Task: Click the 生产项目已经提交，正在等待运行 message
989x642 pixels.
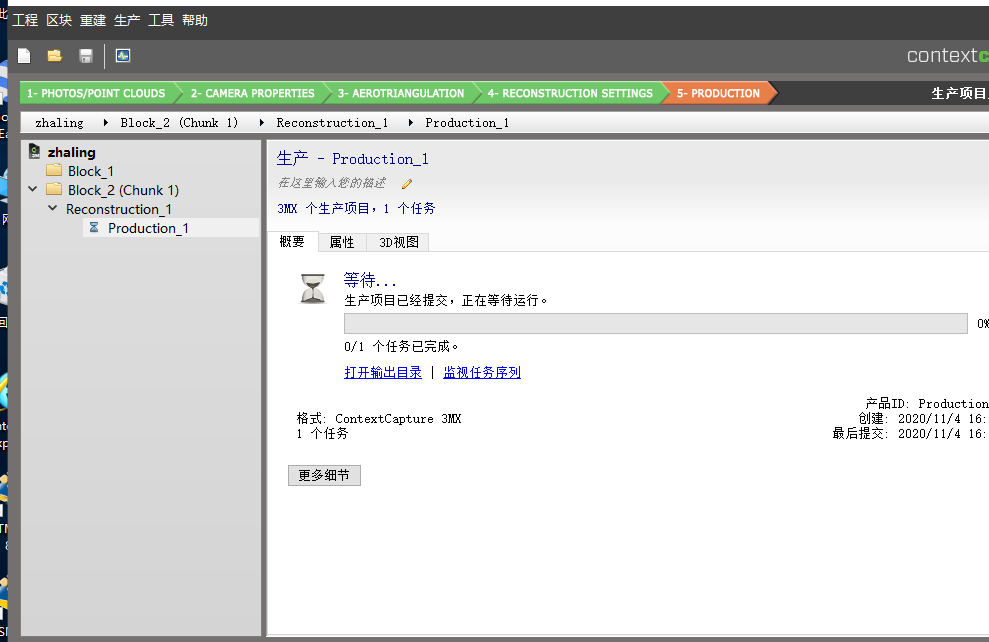Action: coord(446,300)
